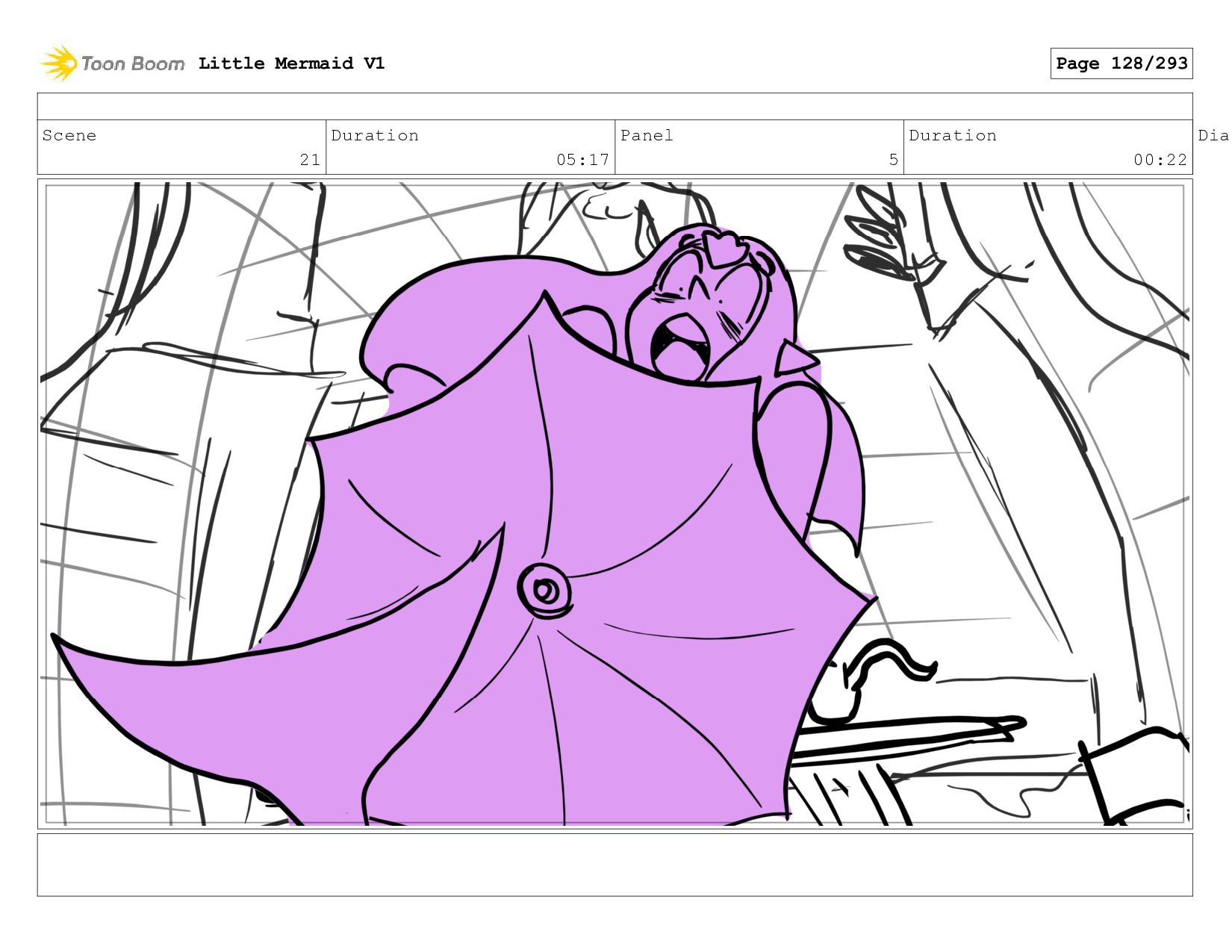Click the Duration label next to Scene

coord(375,135)
